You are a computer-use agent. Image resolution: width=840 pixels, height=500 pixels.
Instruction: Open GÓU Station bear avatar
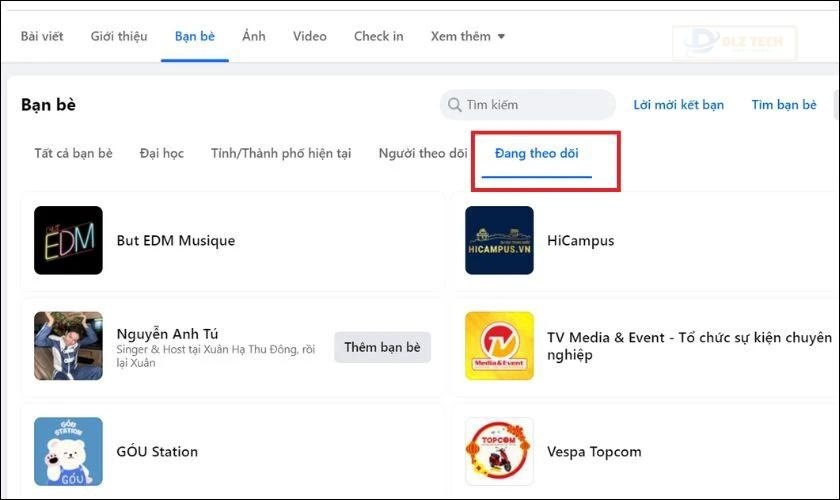point(68,451)
